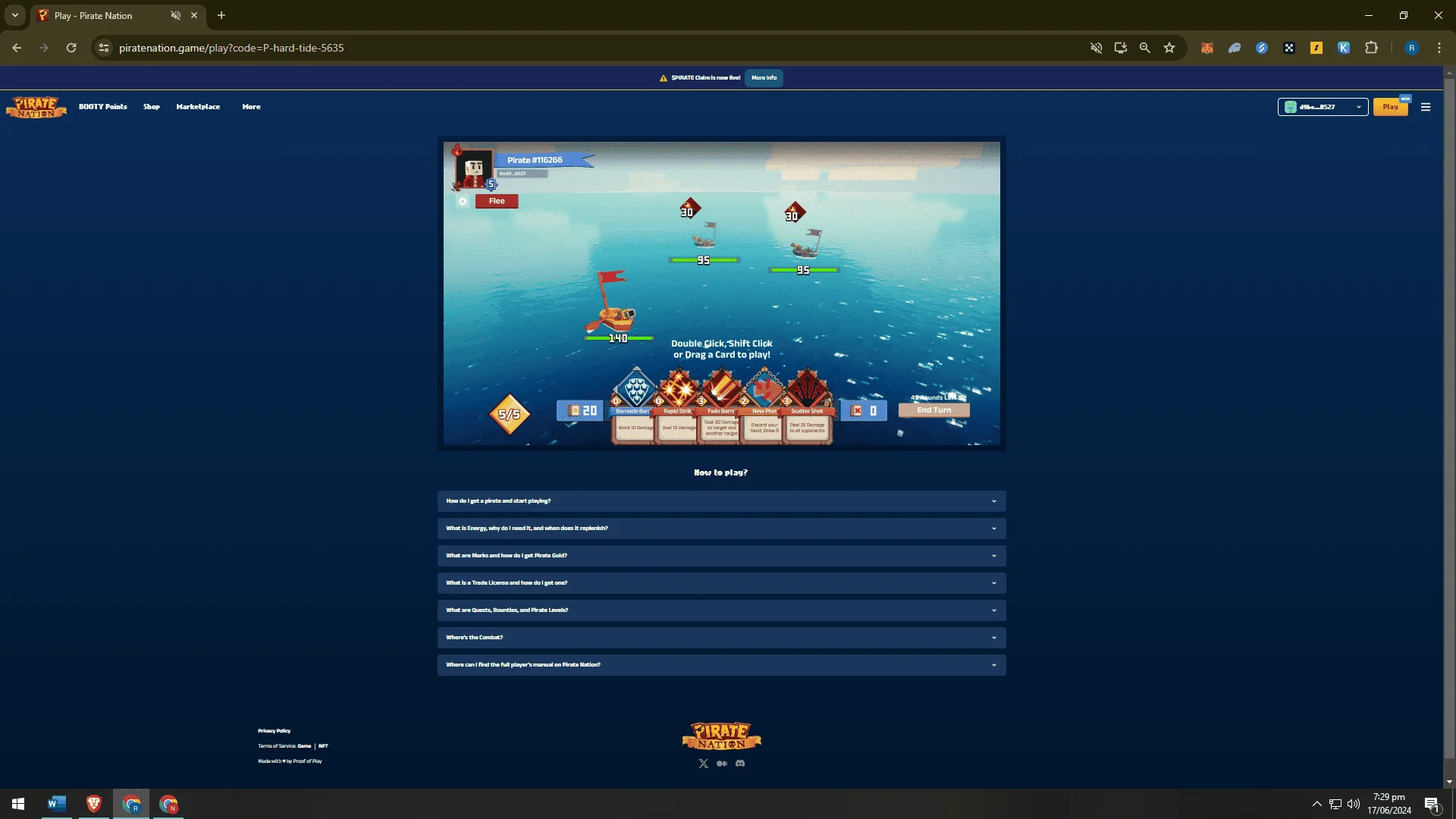Viewport: 1456px width, 819px height.
Task: Open the tab search dropdown arrow
Action: coord(15,15)
